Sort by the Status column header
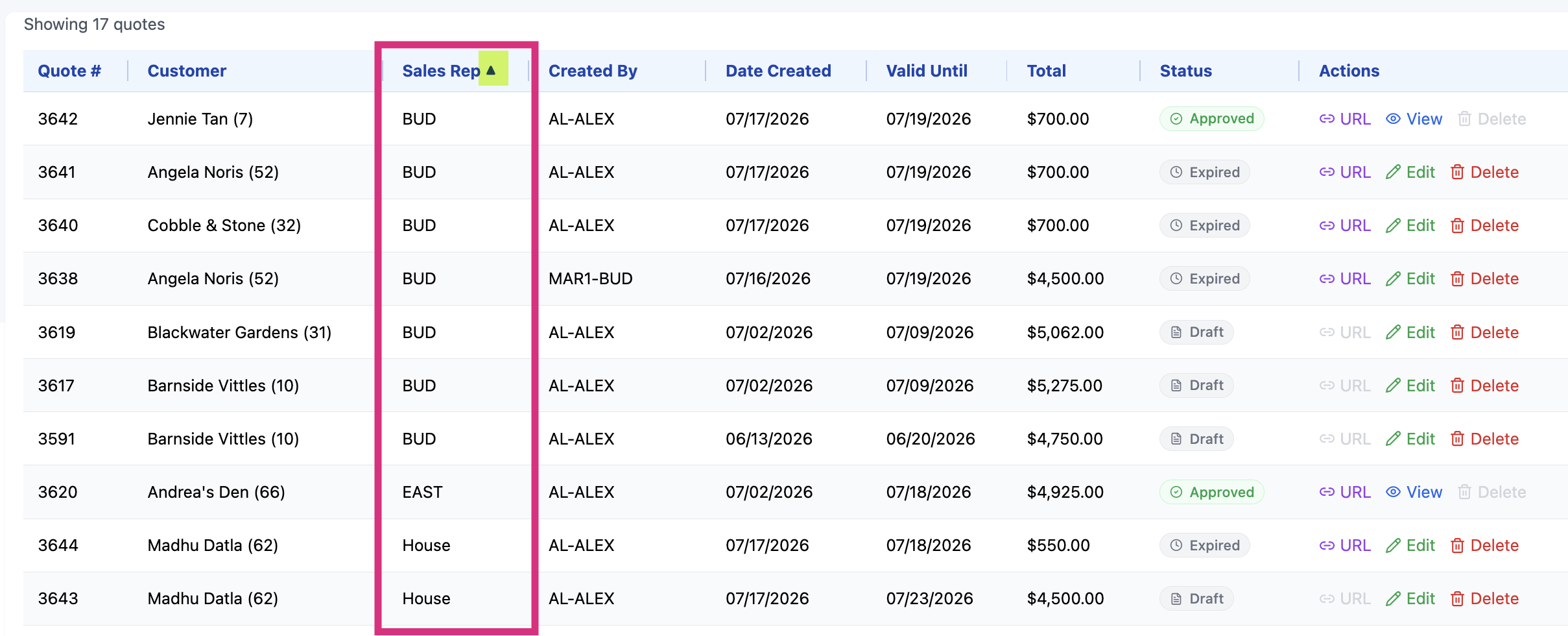Image resolution: width=1568 pixels, height=636 pixels. [x=1185, y=71]
